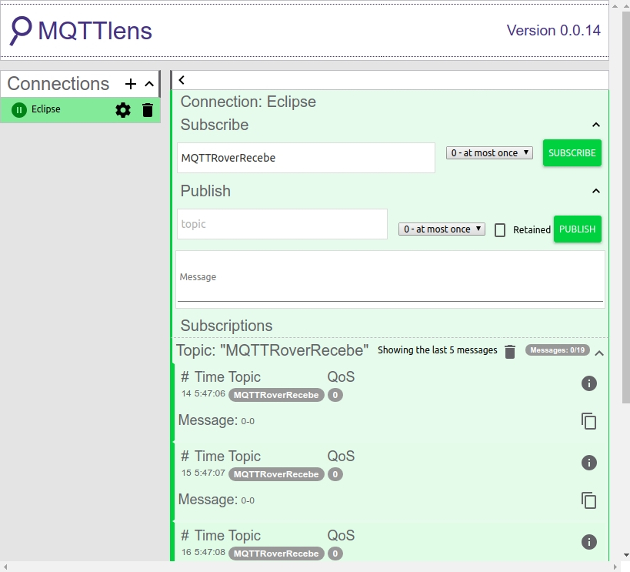Show info for message 14
The height and width of the screenshot is (572, 630).
click(589, 383)
